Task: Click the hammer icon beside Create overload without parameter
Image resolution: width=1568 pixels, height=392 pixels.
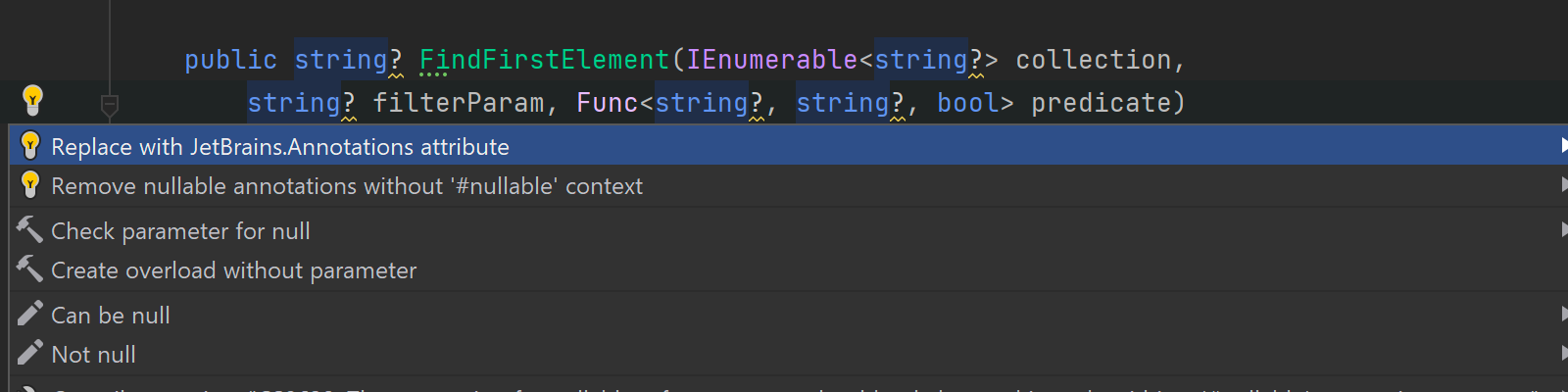Action: coord(29,269)
